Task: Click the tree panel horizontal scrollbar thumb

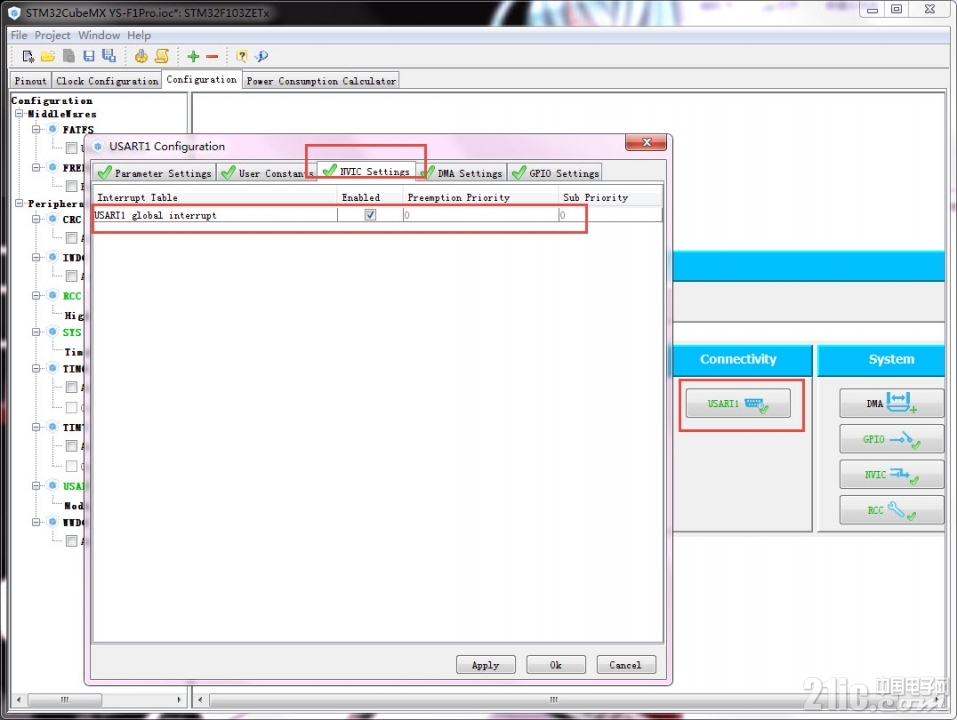Action: (65, 699)
